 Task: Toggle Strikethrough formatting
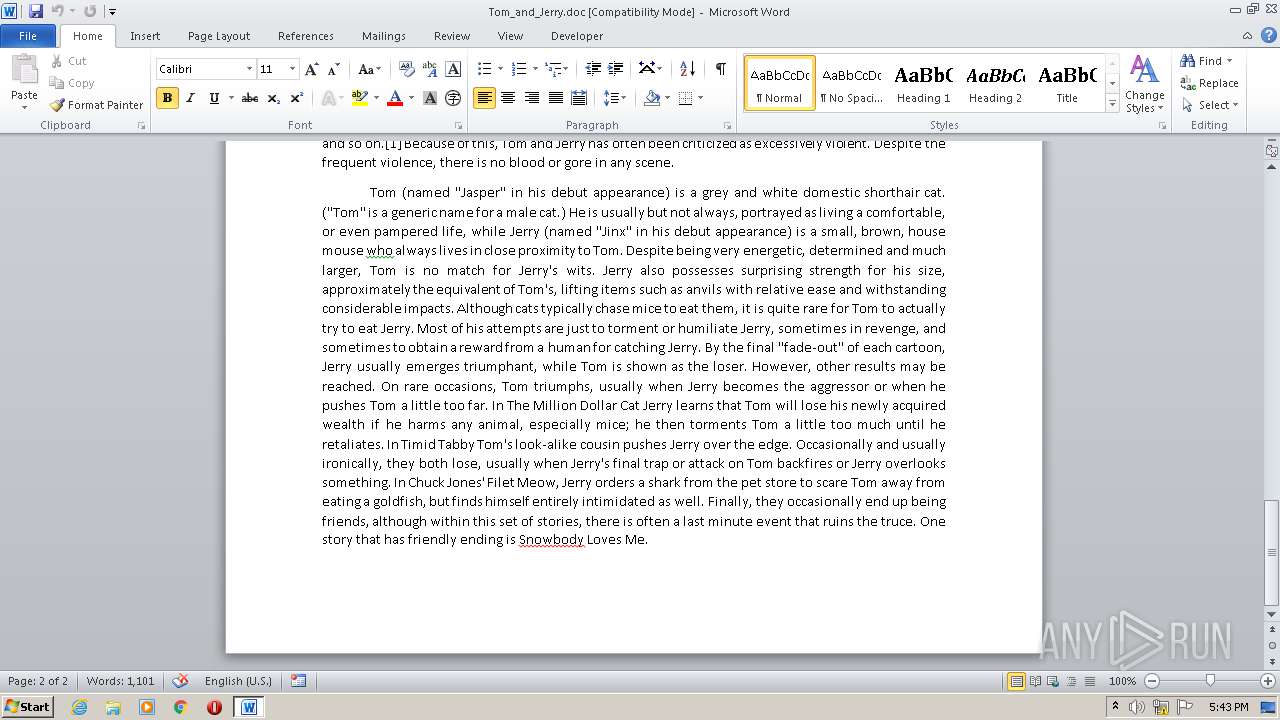pos(250,98)
